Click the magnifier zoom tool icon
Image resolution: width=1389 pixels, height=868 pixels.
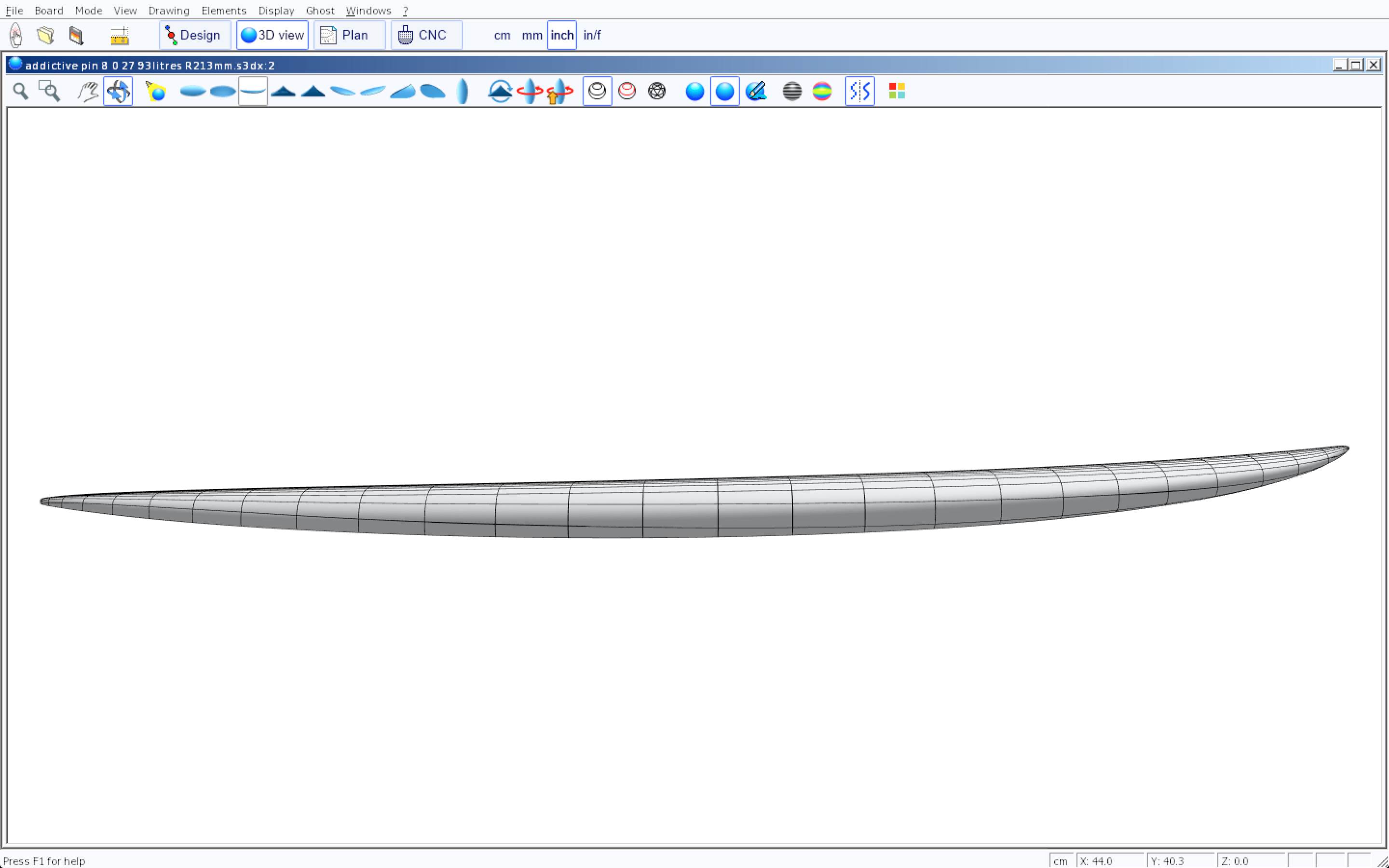21,91
